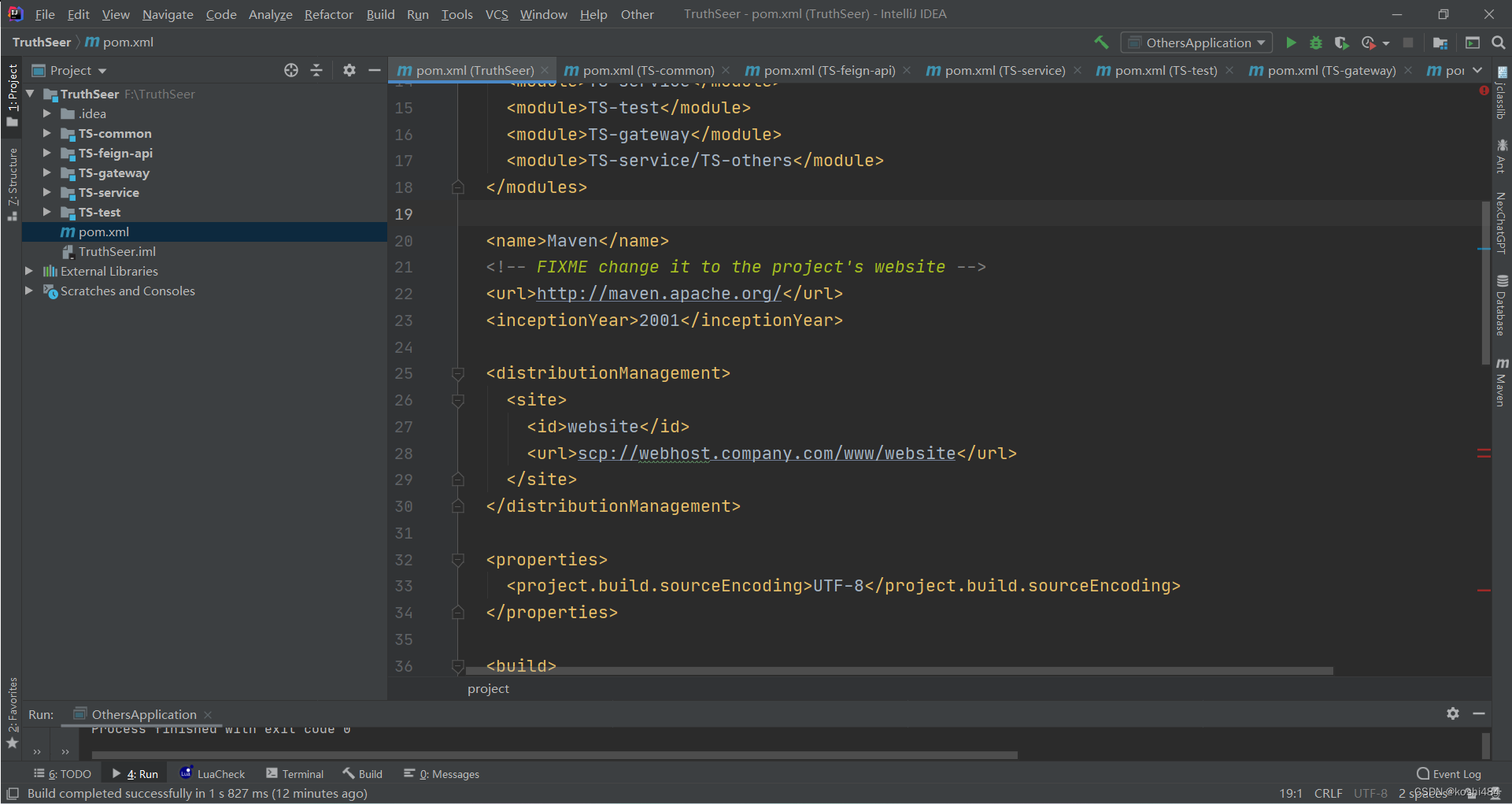The width and height of the screenshot is (1512, 804).
Task: Collapse all nodes in Project panel
Action: click(316, 70)
